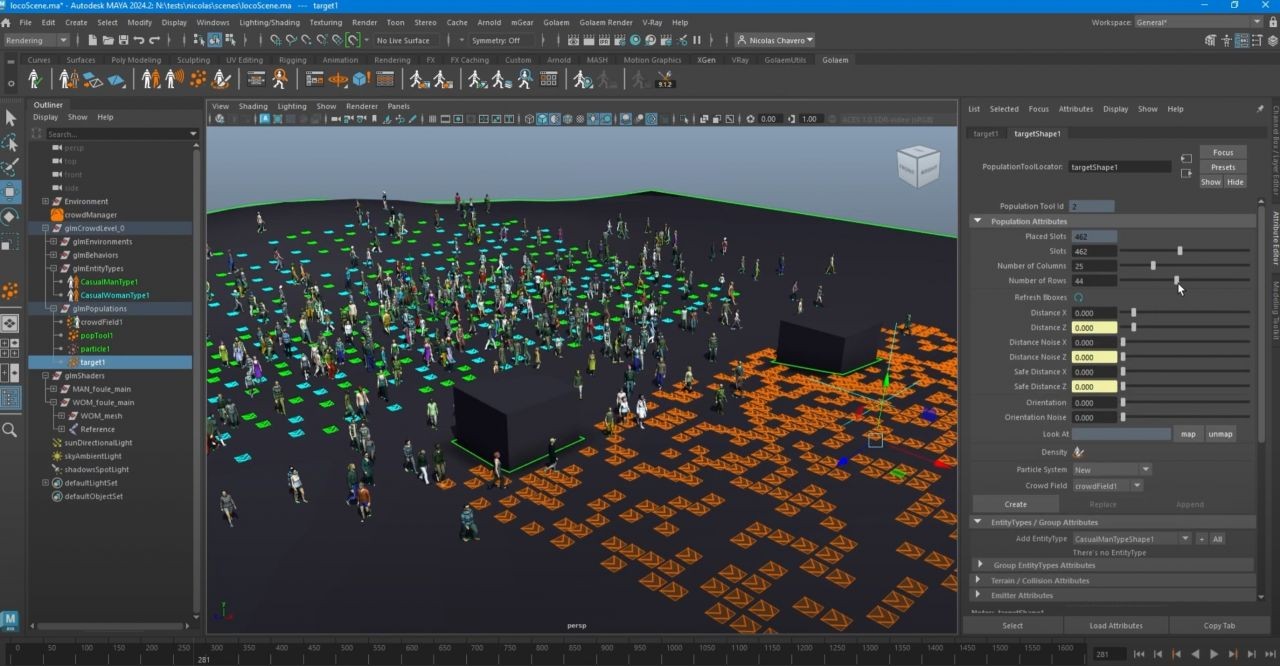Switch to the GolaemUtils shelf tab

[x=785, y=59]
